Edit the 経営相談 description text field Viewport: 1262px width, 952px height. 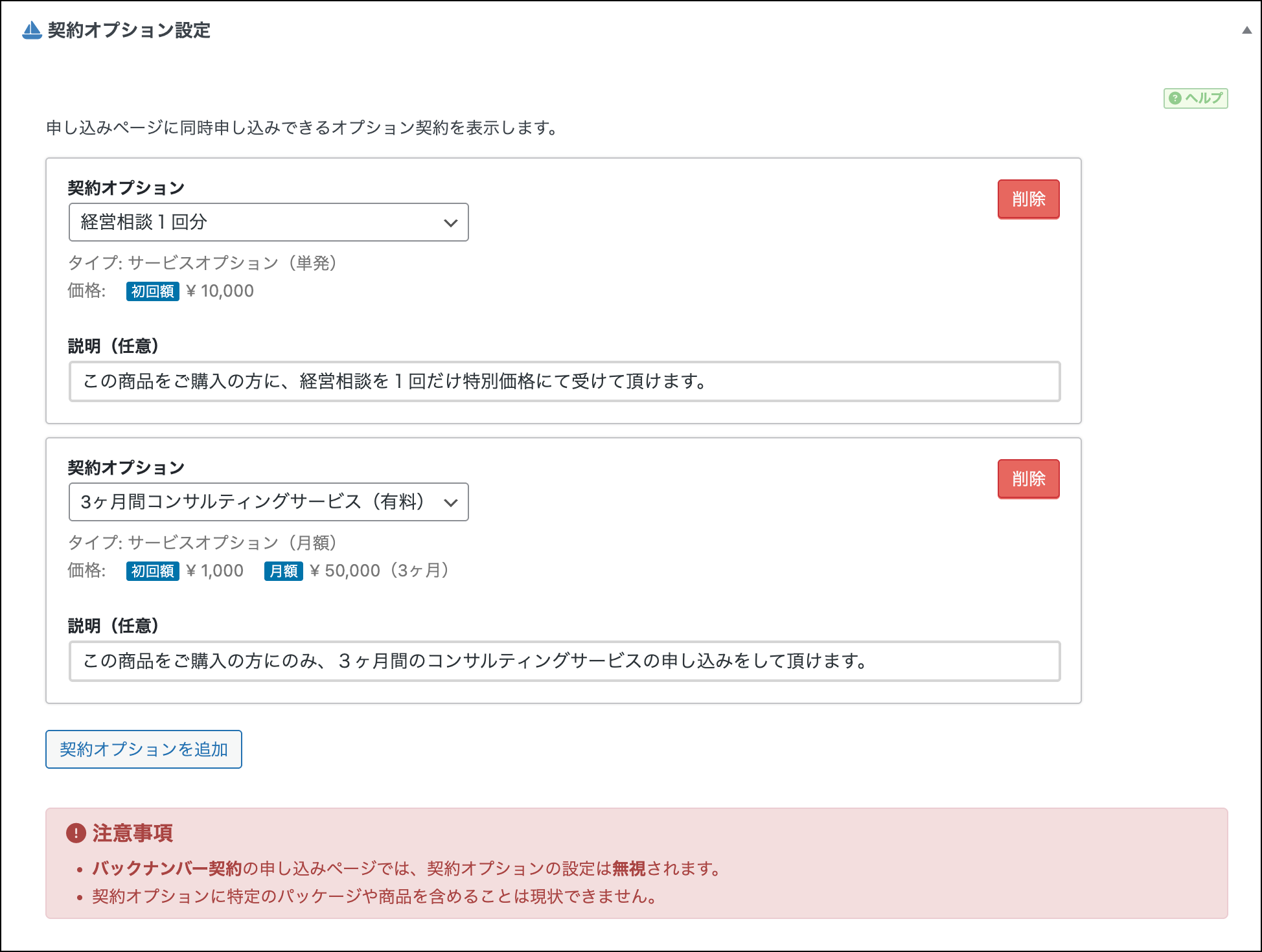[564, 381]
